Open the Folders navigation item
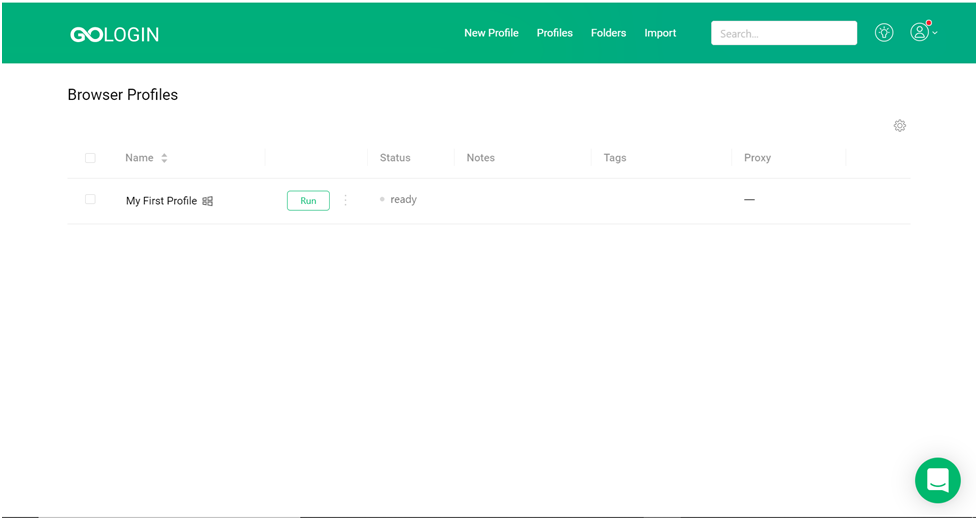978x520 pixels. [x=608, y=33]
